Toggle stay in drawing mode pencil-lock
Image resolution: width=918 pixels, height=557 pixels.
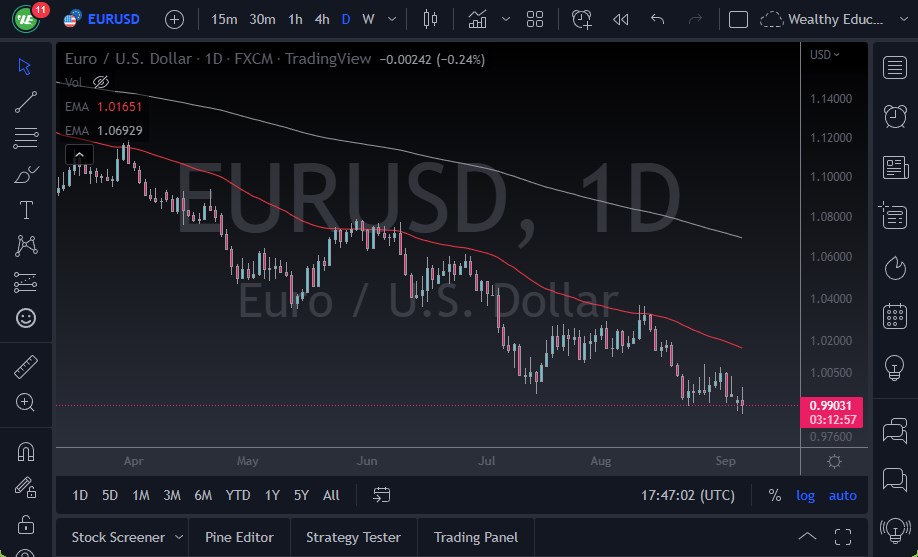point(25,487)
